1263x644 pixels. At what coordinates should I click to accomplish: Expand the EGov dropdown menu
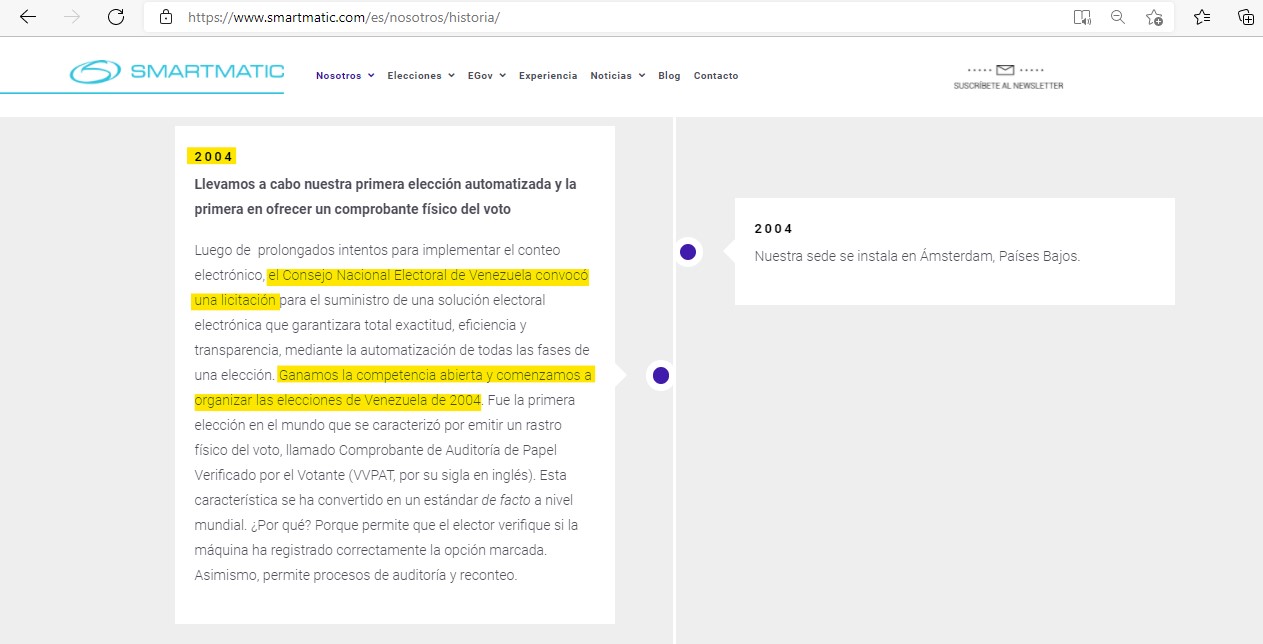[x=487, y=76]
